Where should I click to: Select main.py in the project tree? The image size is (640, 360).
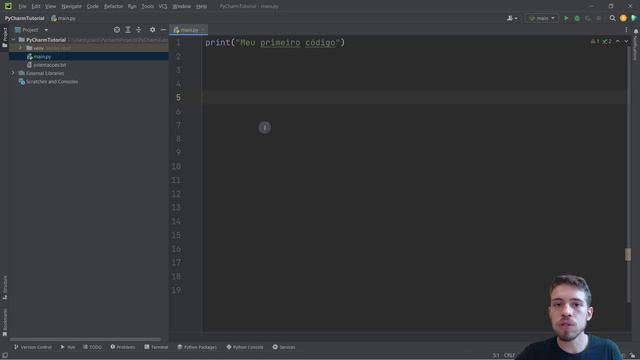[x=42, y=56]
